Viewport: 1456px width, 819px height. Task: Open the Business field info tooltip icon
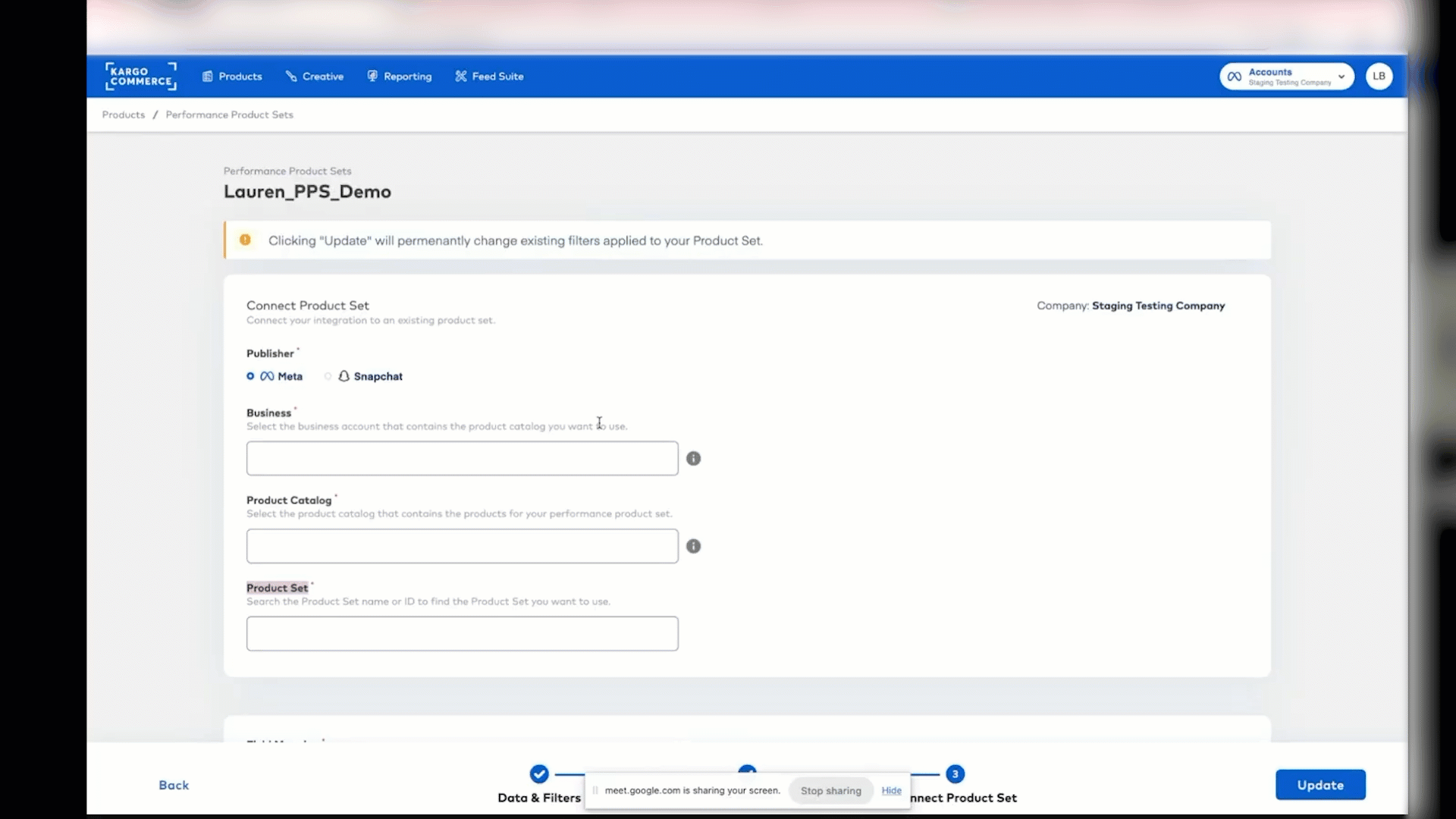click(693, 458)
